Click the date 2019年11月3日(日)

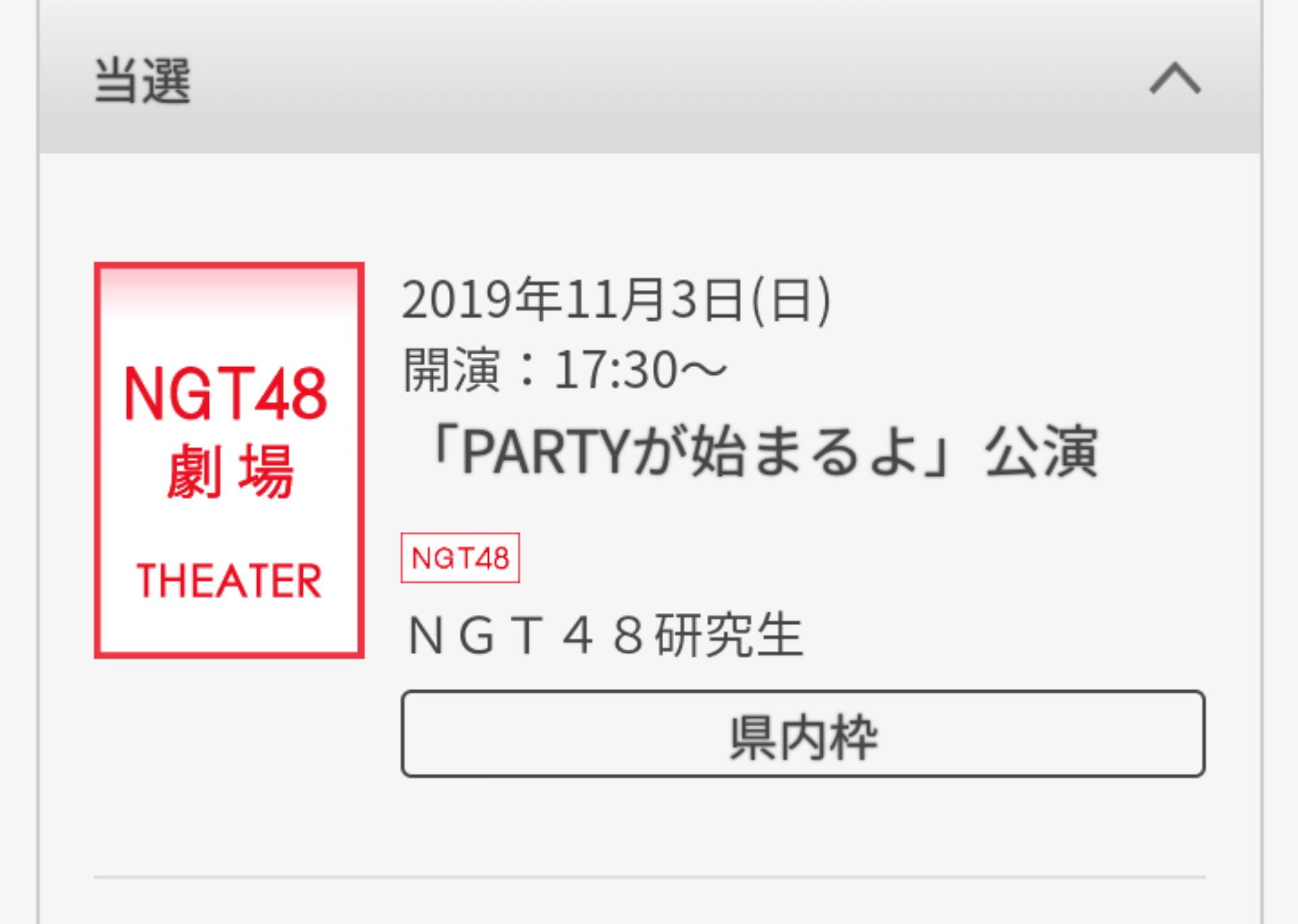pos(617,299)
